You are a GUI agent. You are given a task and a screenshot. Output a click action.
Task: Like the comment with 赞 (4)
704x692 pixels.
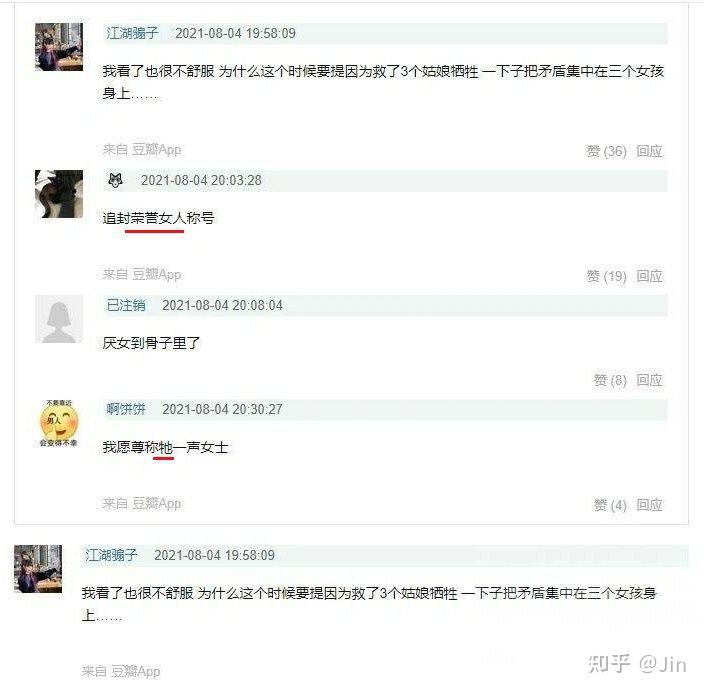tap(610, 505)
